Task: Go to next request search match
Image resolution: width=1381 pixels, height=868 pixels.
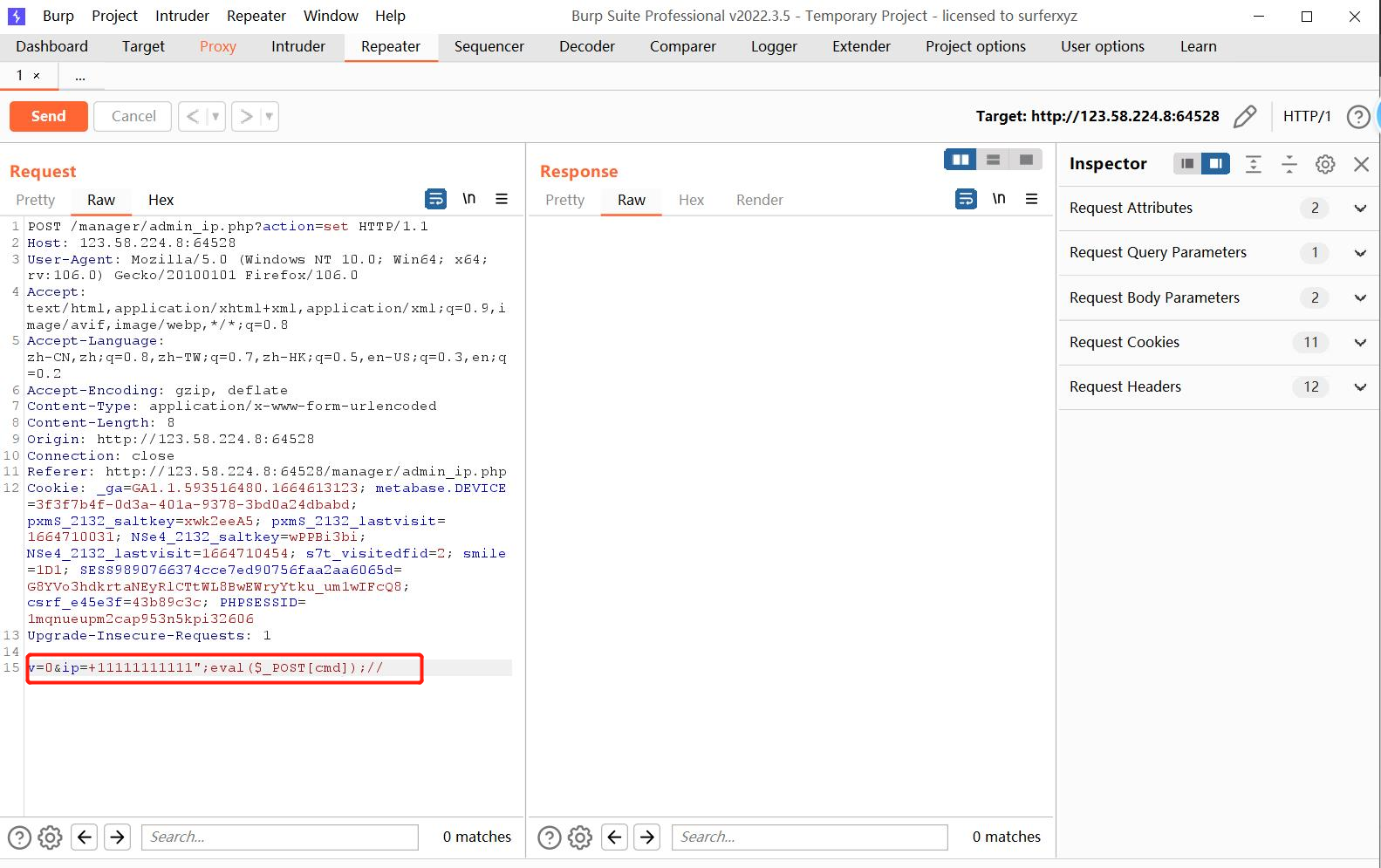Action: coord(117,837)
